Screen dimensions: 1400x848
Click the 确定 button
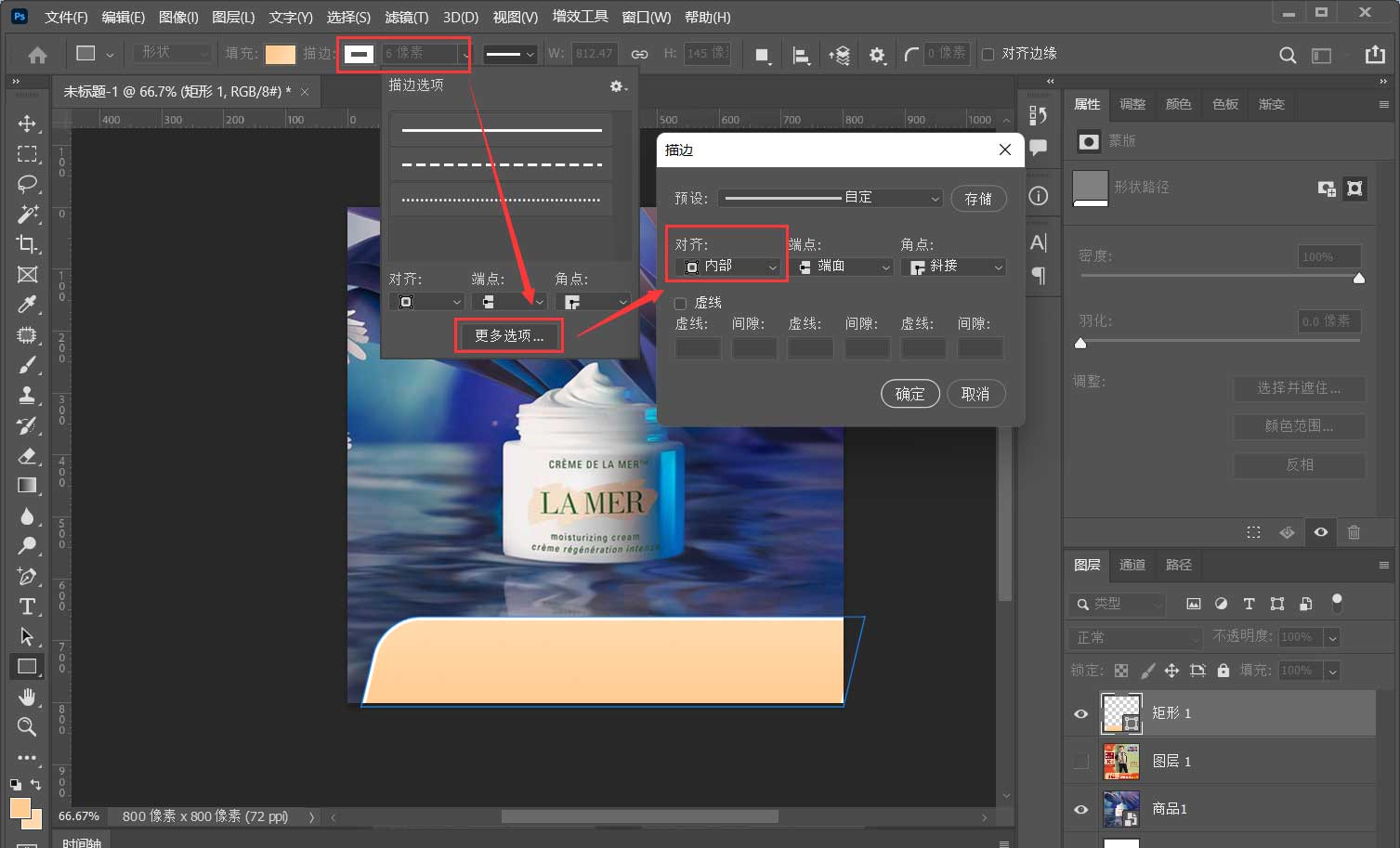(909, 394)
